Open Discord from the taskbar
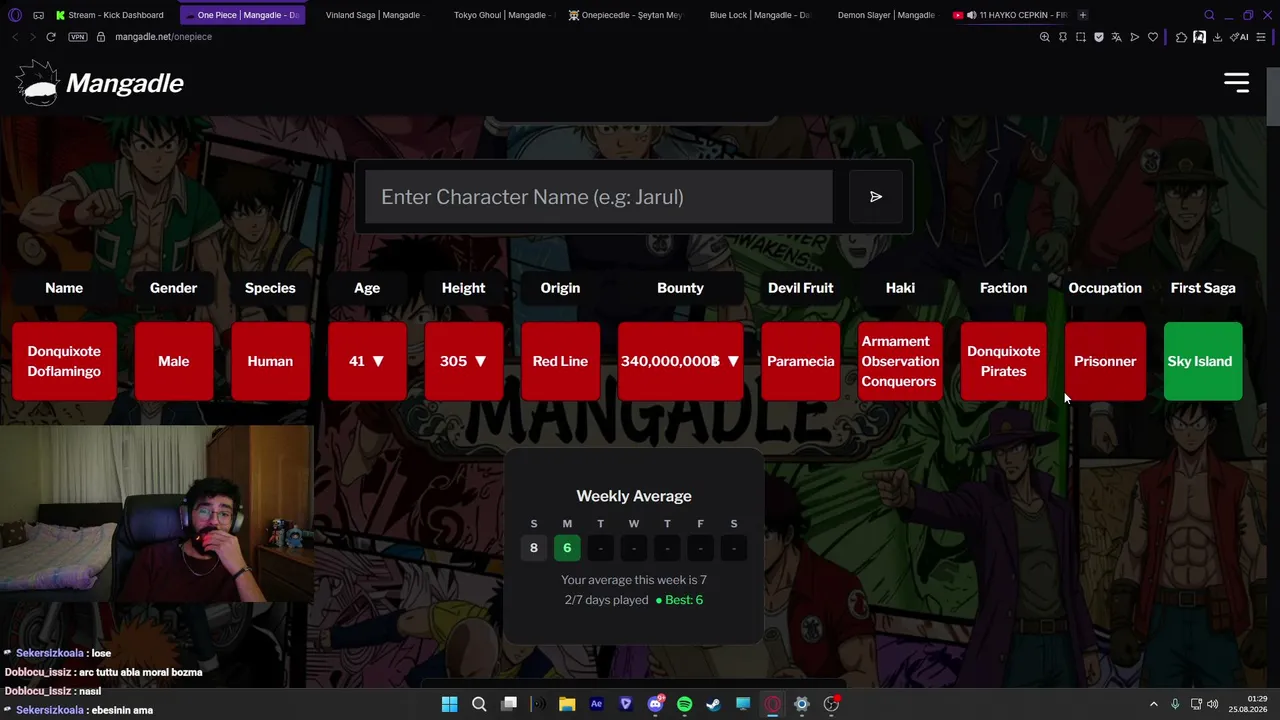Viewport: 1280px width, 720px height. [655, 704]
